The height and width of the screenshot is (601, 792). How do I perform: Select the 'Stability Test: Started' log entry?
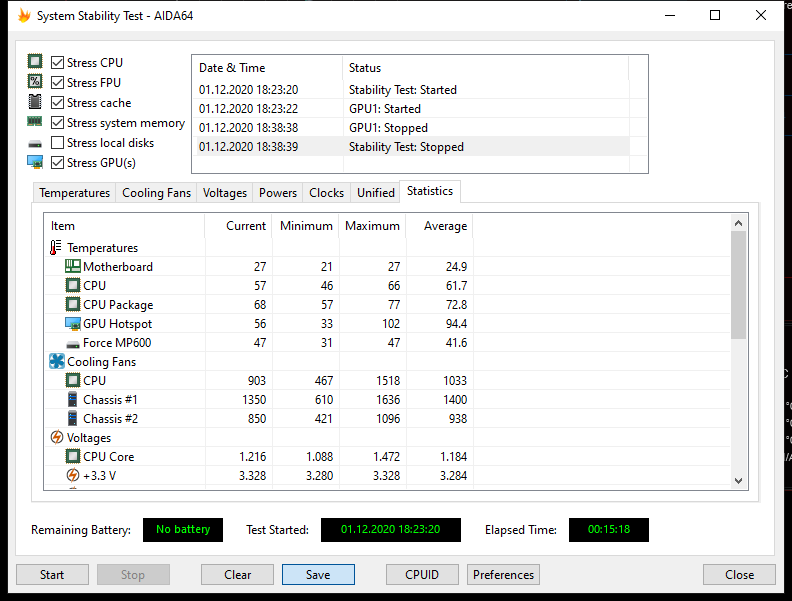[x=411, y=90]
